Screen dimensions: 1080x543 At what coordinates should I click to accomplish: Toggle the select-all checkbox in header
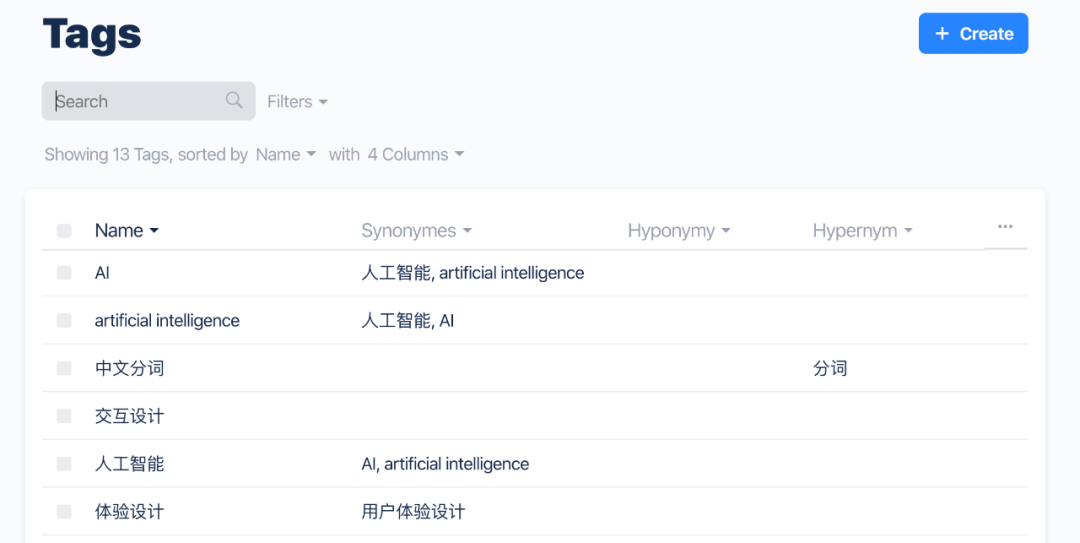pos(64,231)
